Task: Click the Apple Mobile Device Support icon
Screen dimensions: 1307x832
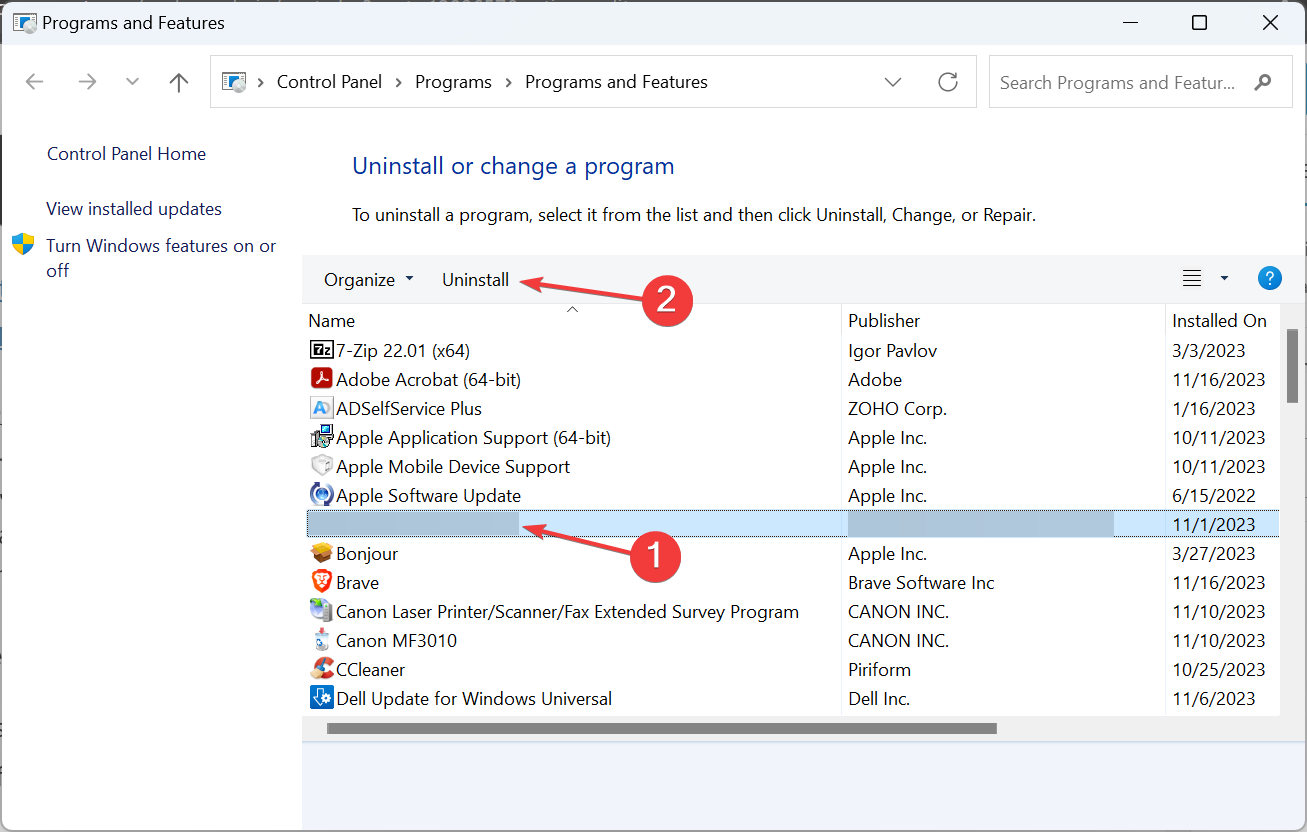Action: pos(321,467)
